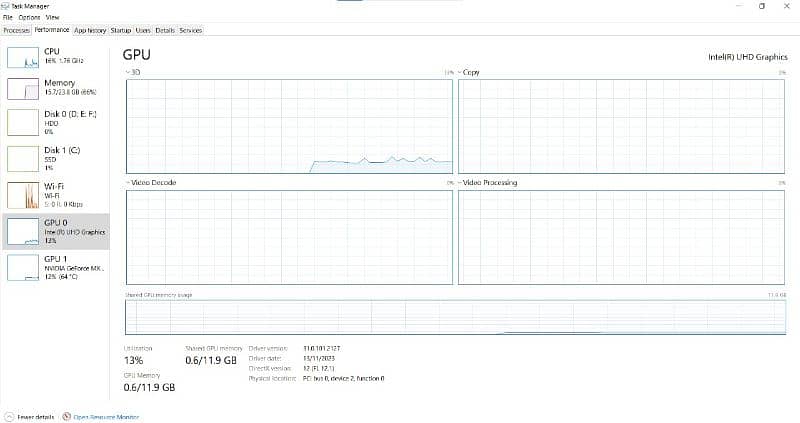Click the Fewer details arrow icon
Screen dimensions: 800x423
click(9, 416)
